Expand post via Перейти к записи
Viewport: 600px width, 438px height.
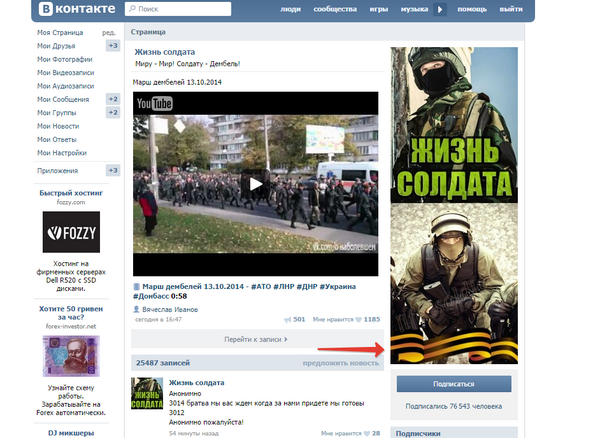[x=256, y=339]
